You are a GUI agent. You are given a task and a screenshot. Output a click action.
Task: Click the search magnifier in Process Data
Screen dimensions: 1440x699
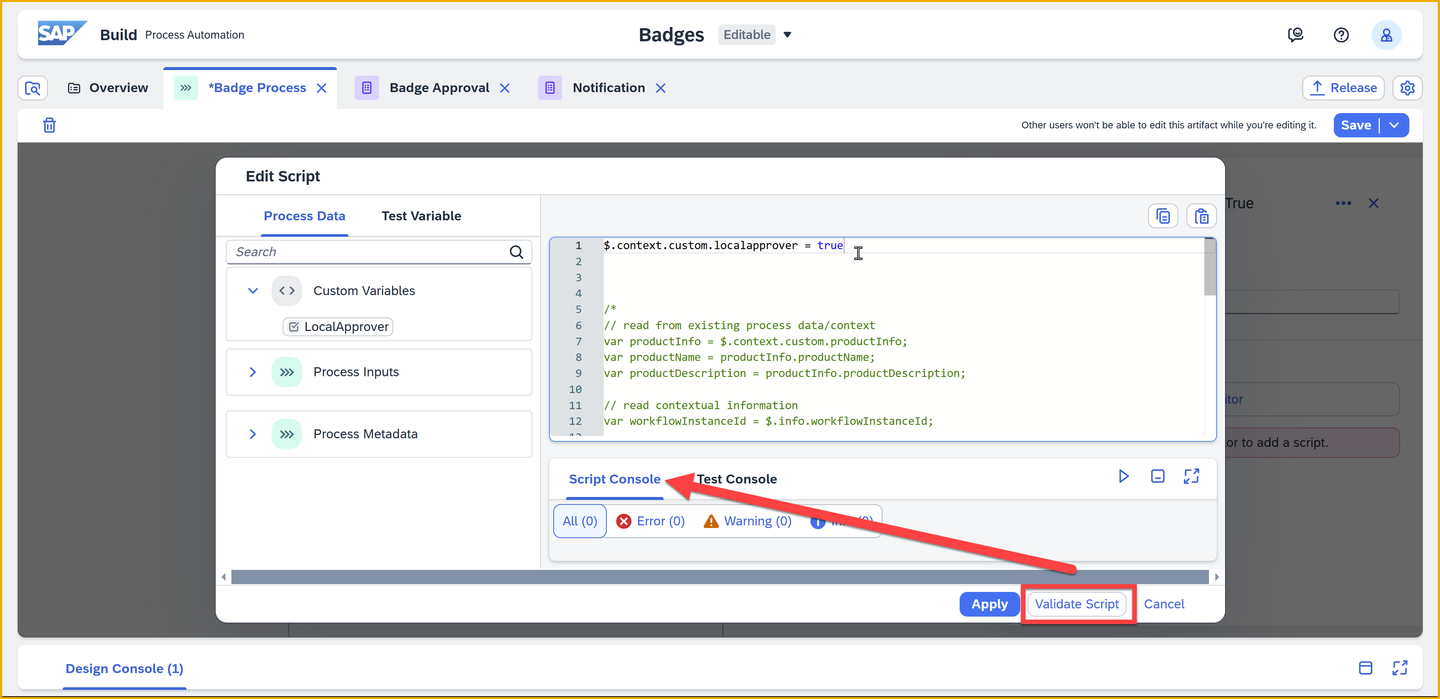[516, 252]
